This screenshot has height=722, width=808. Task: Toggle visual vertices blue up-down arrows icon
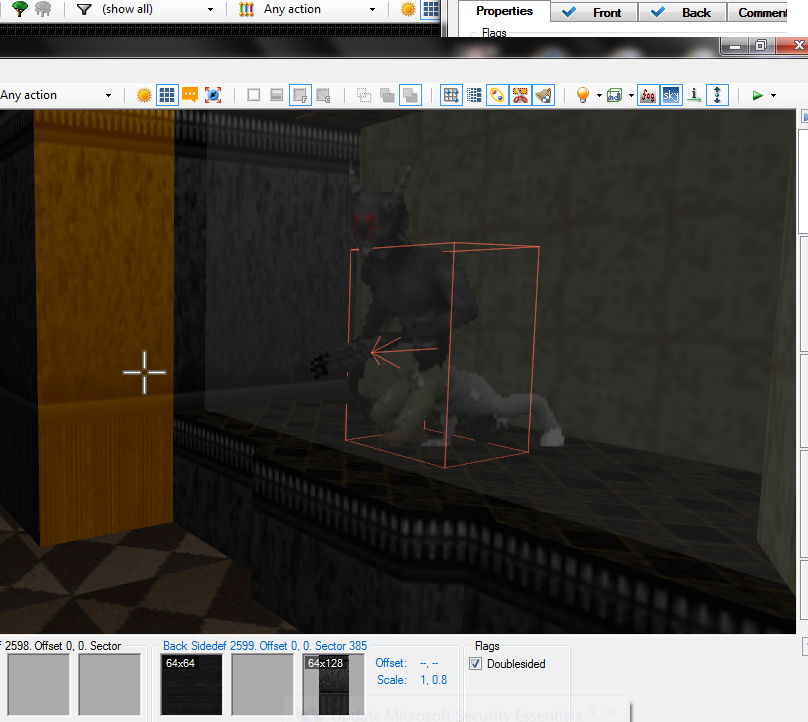[x=717, y=95]
